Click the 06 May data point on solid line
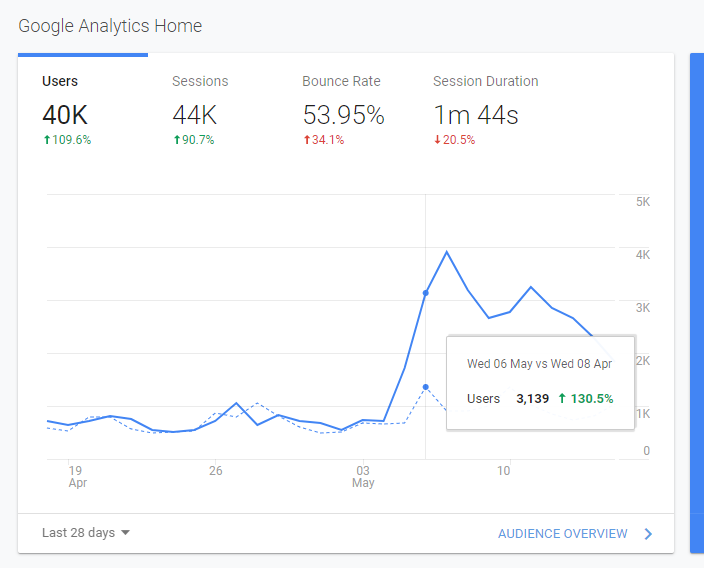 pyautogui.click(x=426, y=293)
